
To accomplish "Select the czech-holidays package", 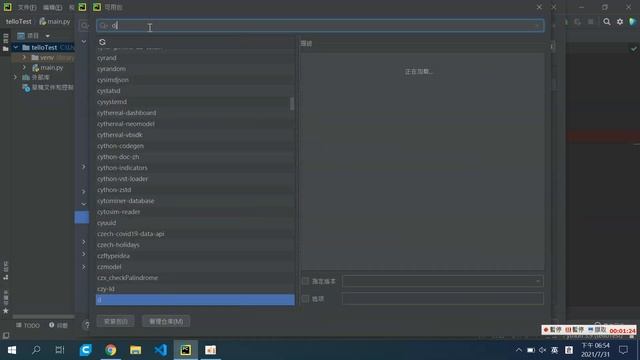I will pos(195,245).
